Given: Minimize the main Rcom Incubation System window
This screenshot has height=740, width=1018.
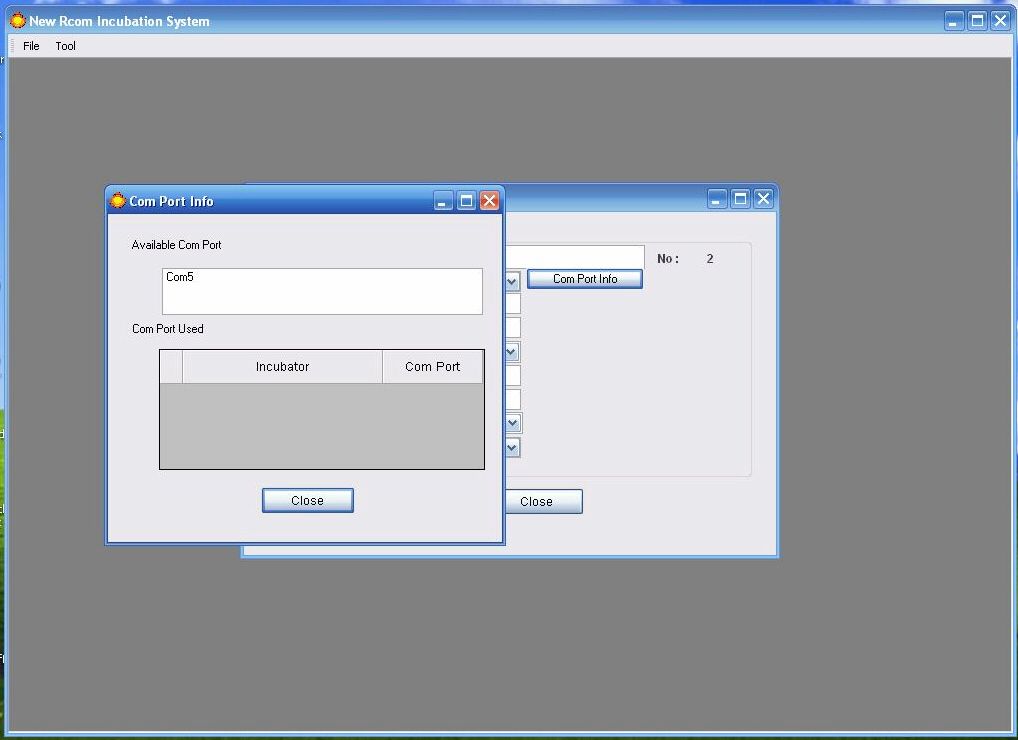Looking at the screenshot, I should (954, 21).
